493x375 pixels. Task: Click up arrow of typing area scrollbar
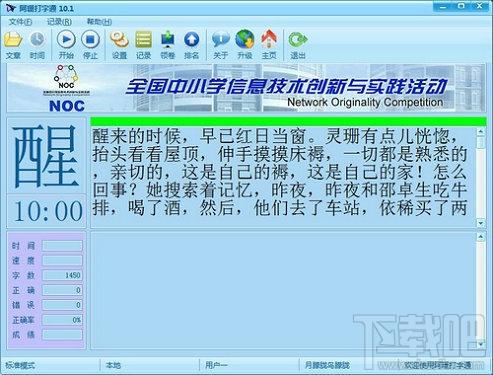pyautogui.click(x=480, y=237)
